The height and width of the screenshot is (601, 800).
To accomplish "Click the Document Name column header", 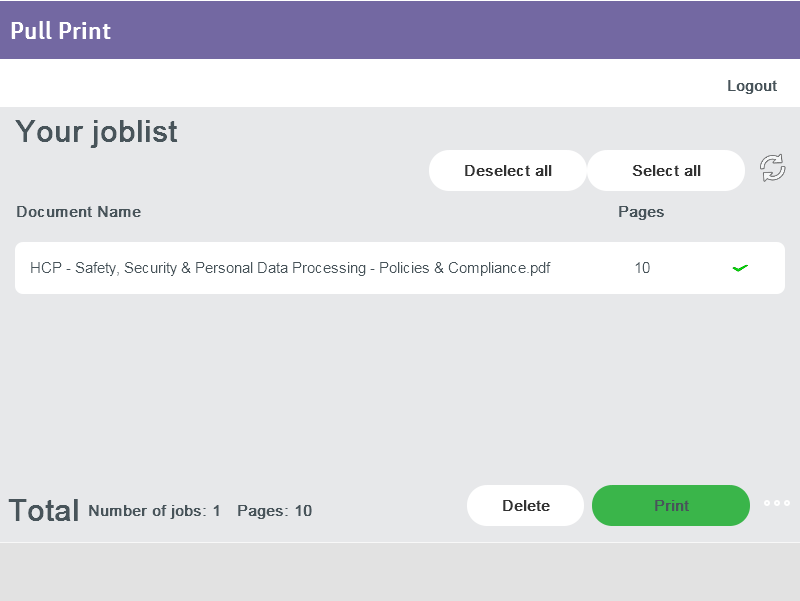I will pos(79,212).
